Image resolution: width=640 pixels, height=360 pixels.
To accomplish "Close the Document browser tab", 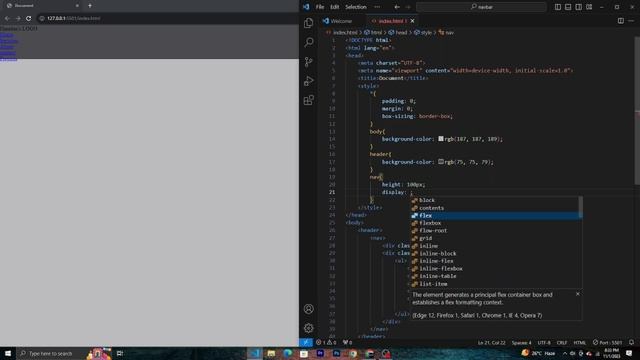I will click(x=77, y=6).
